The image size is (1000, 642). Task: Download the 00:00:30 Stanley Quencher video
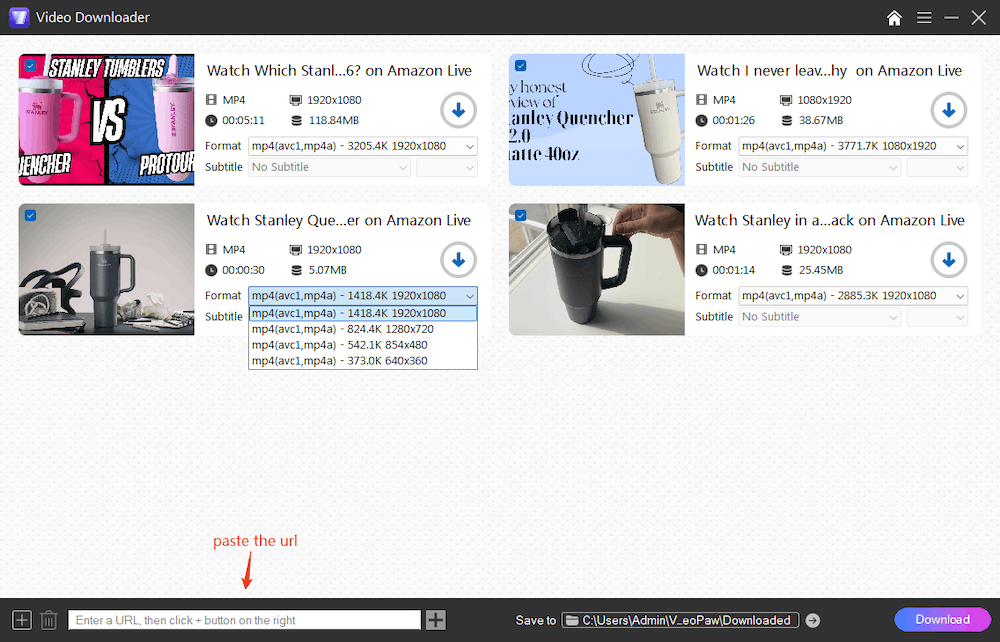[458, 260]
